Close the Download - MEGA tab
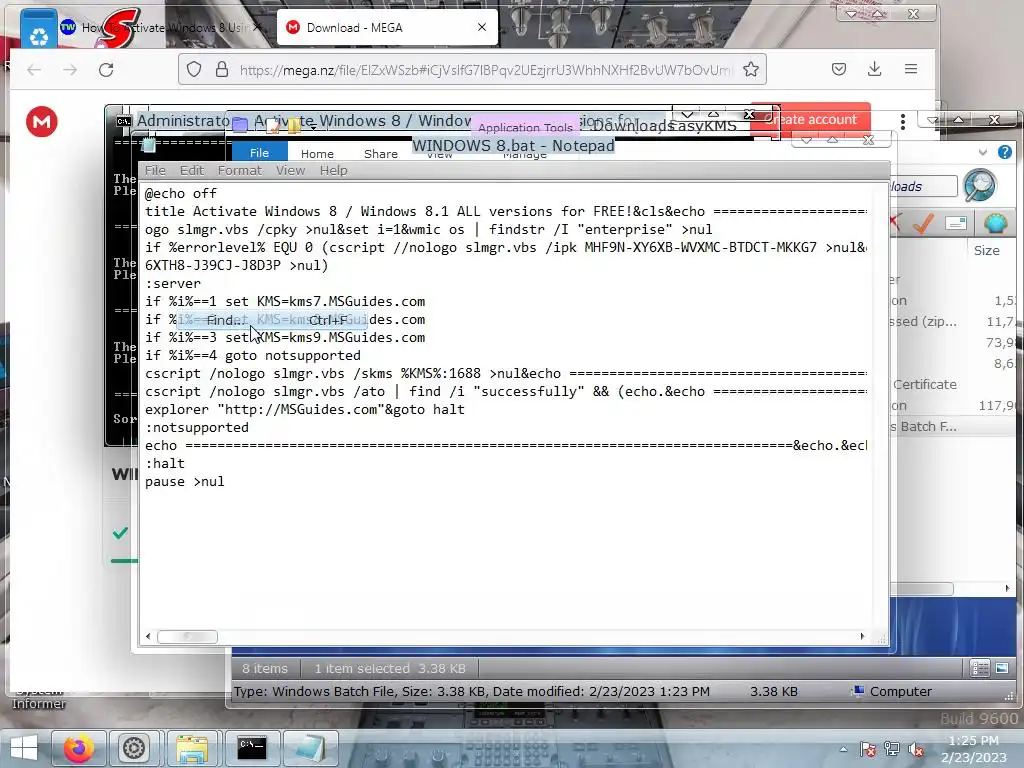The height and width of the screenshot is (768, 1024). [x=482, y=27]
